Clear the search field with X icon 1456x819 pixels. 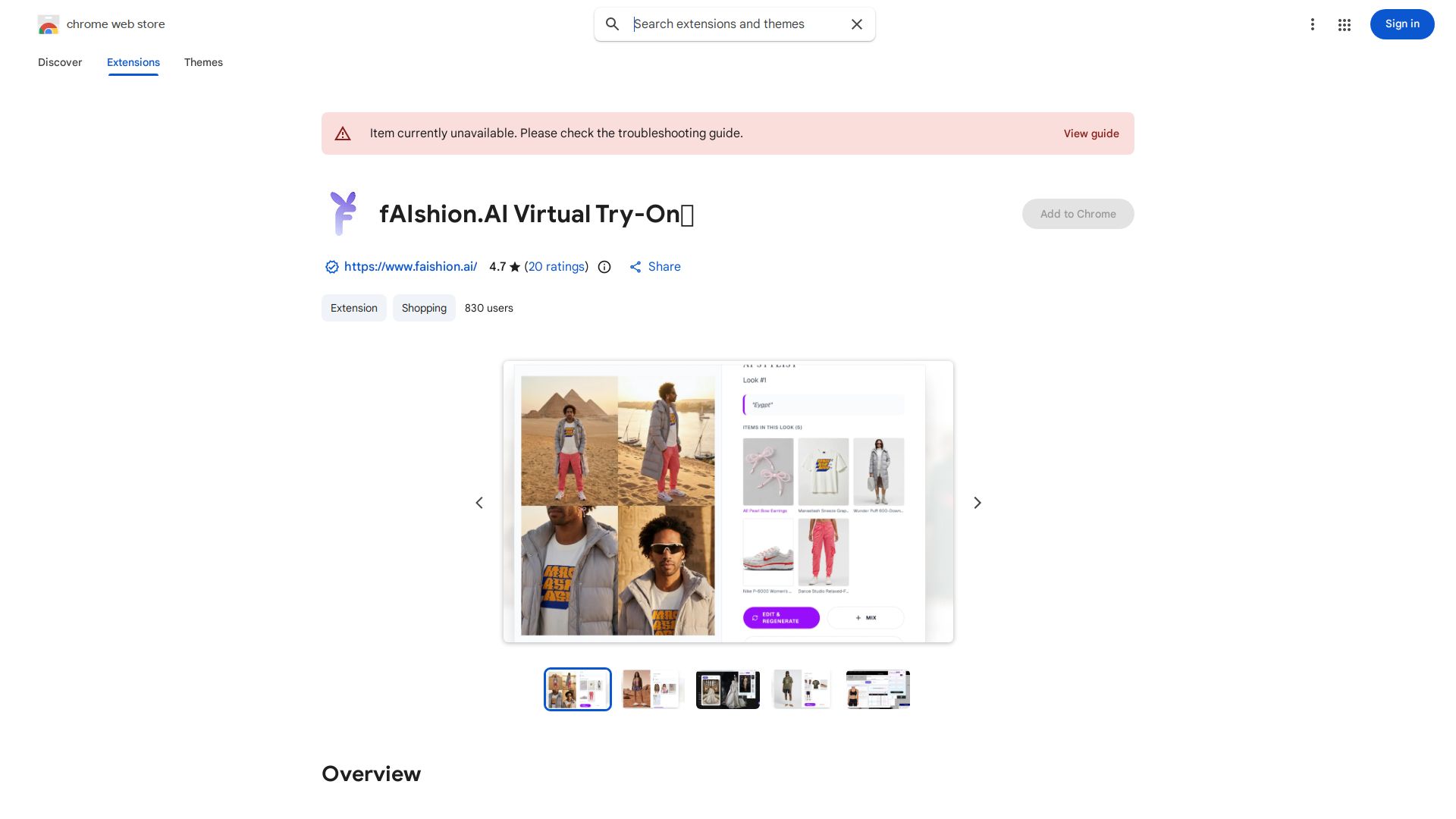click(857, 24)
